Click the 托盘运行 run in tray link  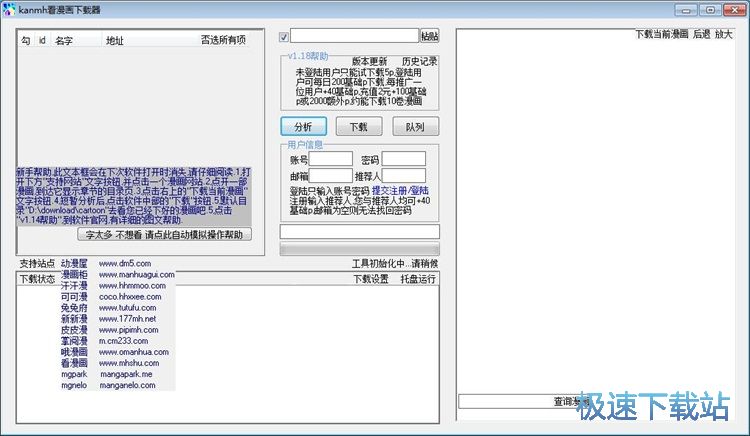418,279
